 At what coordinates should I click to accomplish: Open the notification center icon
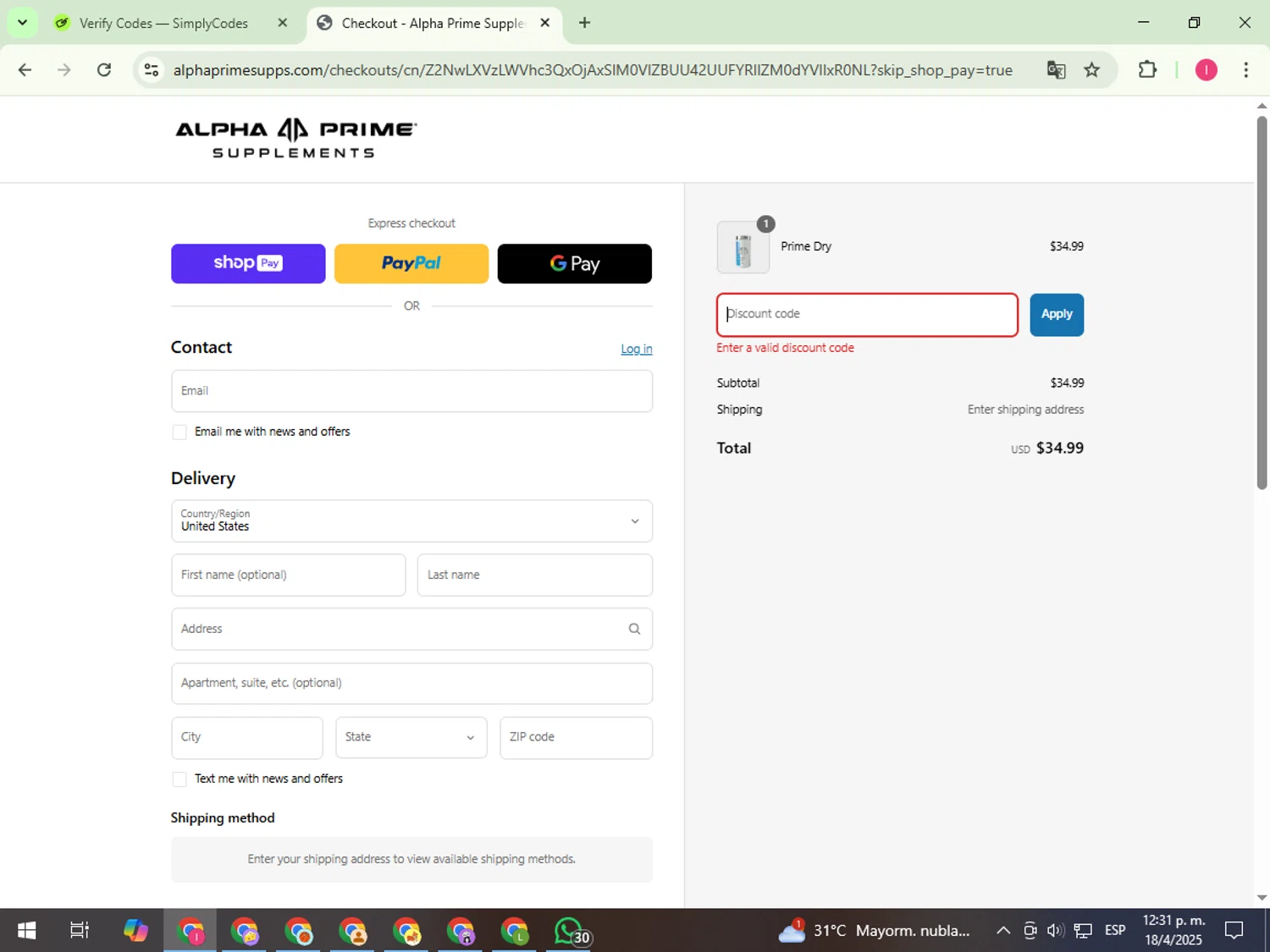(x=1234, y=931)
